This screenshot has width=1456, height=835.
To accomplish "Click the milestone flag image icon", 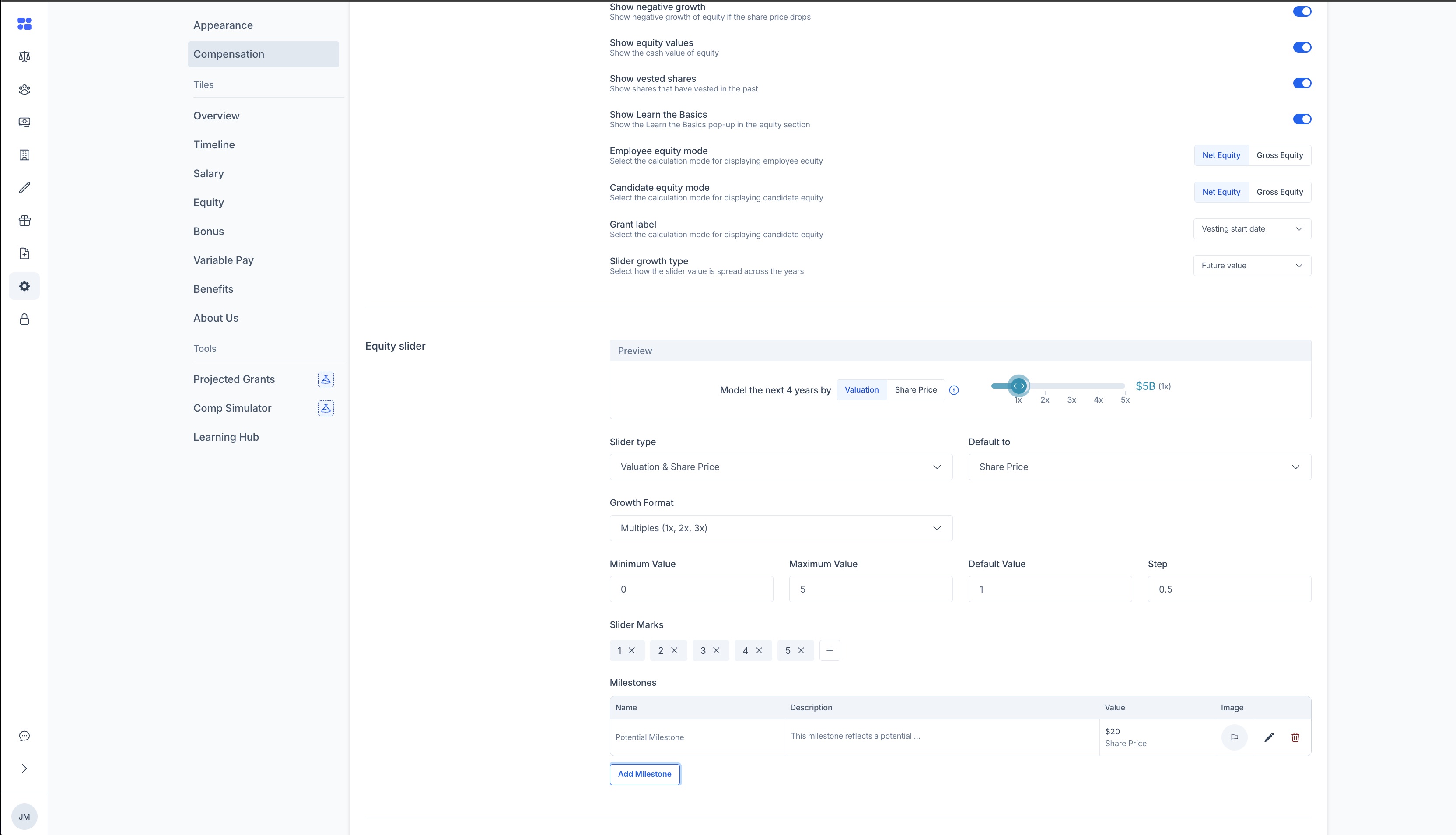I will pos(1234,737).
